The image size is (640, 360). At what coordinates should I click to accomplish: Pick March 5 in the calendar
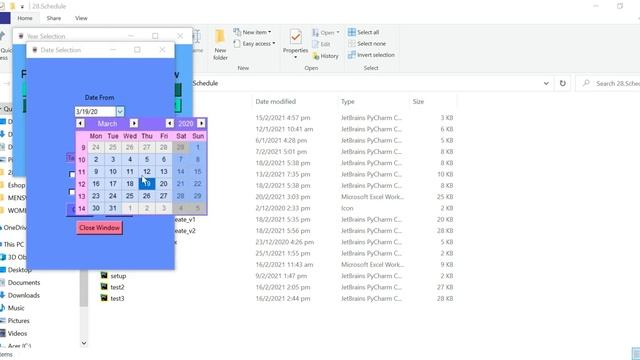pos(147,159)
